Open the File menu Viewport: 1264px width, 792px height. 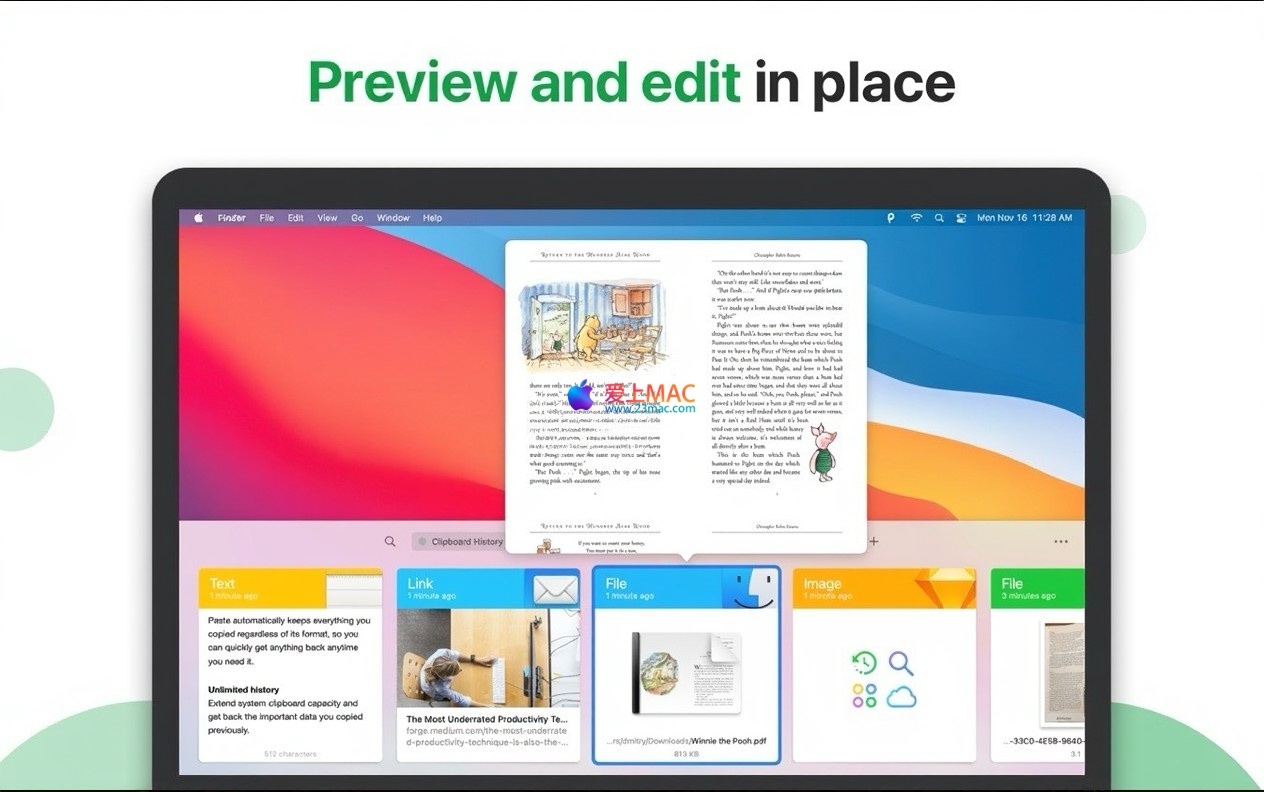tap(267, 218)
